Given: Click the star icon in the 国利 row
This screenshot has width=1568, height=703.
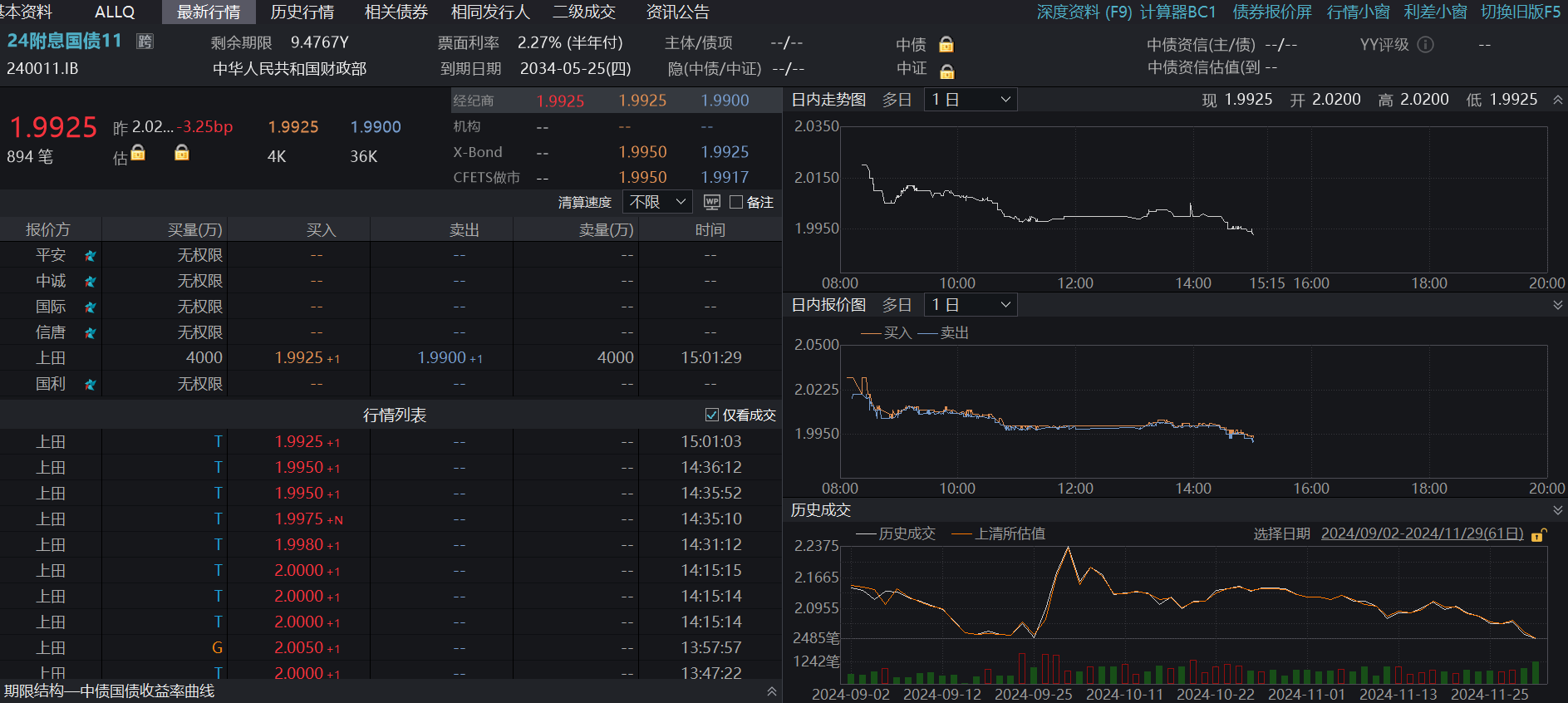Looking at the screenshot, I should (x=90, y=385).
